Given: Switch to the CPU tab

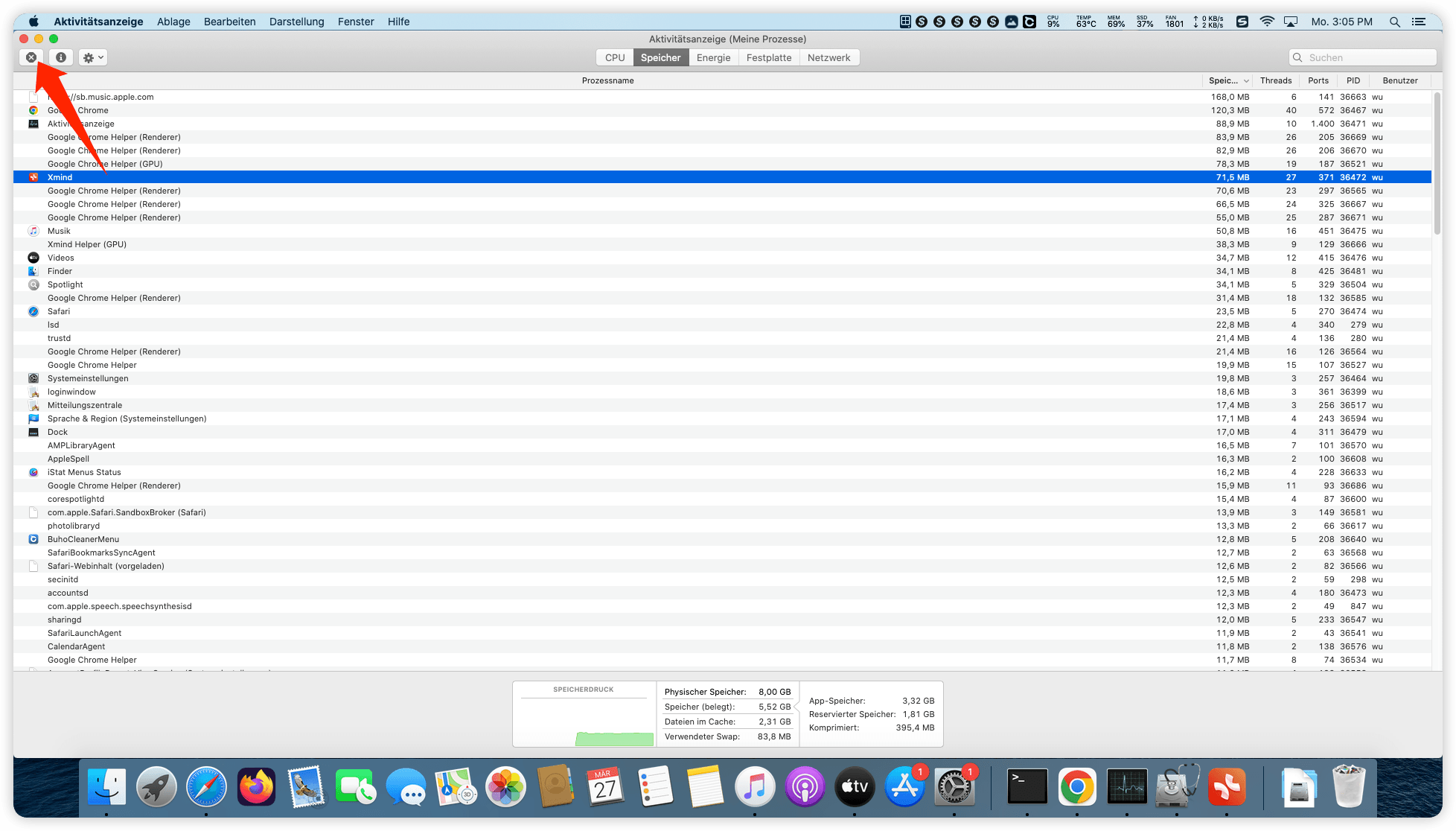Looking at the screenshot, I should [x=613, y=57].
